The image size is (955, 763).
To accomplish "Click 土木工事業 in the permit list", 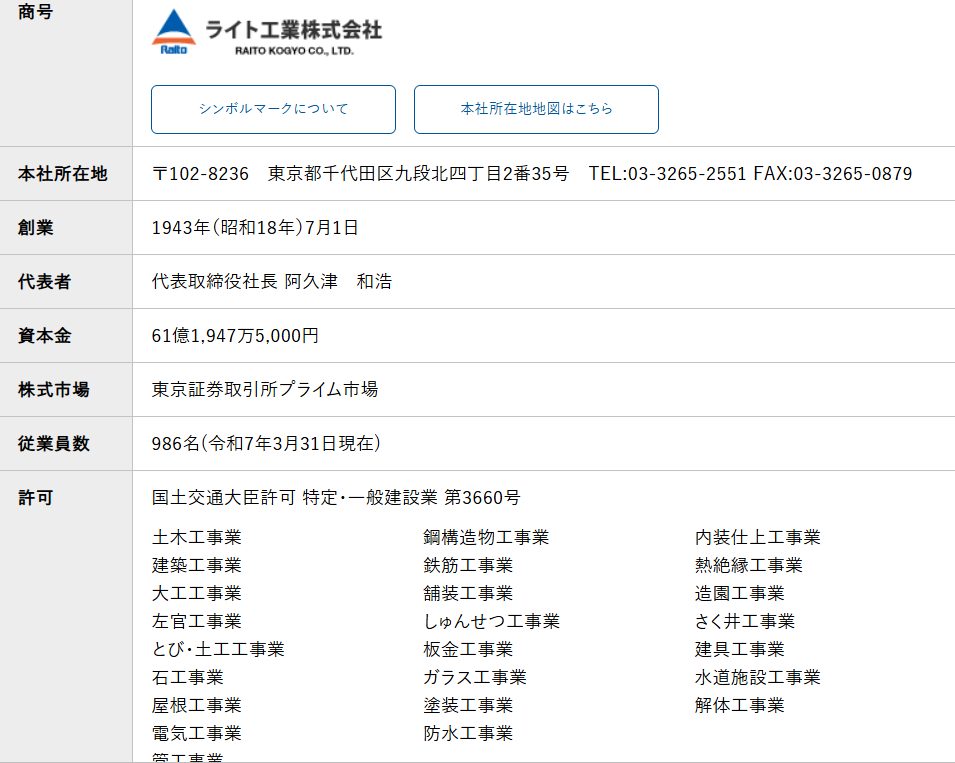I will click(197, 538).
